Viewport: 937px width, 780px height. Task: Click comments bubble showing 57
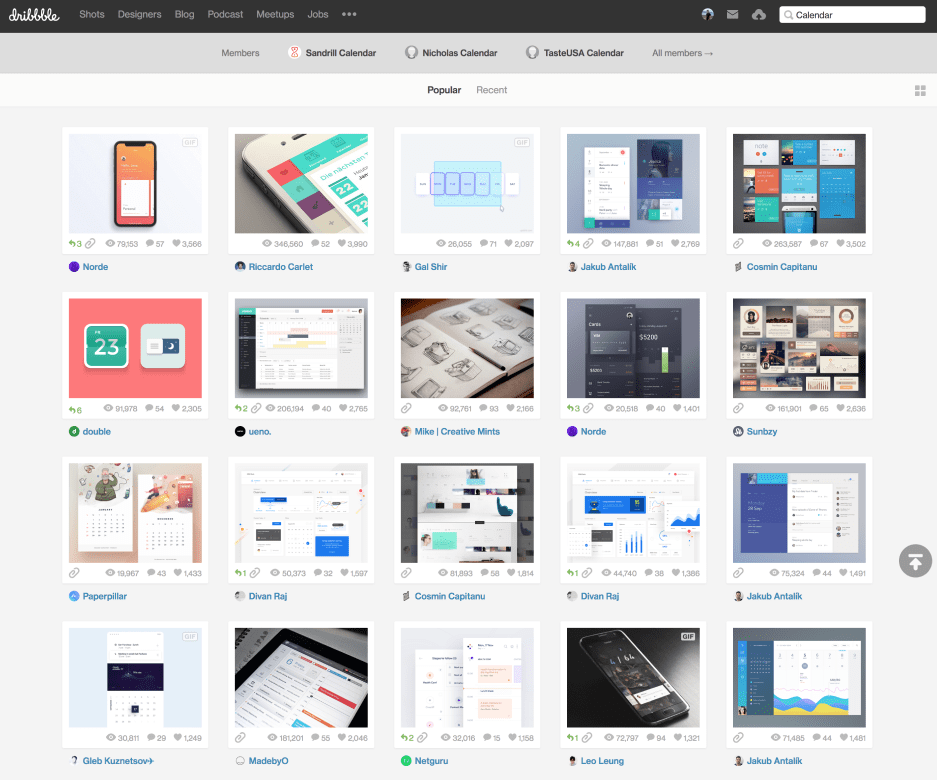point(149,243)
